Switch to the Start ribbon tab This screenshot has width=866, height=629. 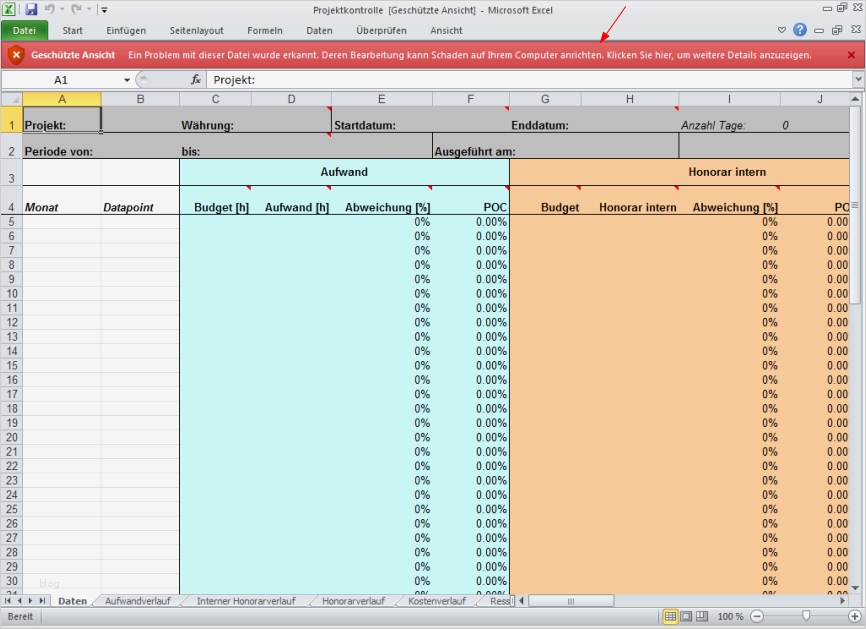tap(72, 30)
